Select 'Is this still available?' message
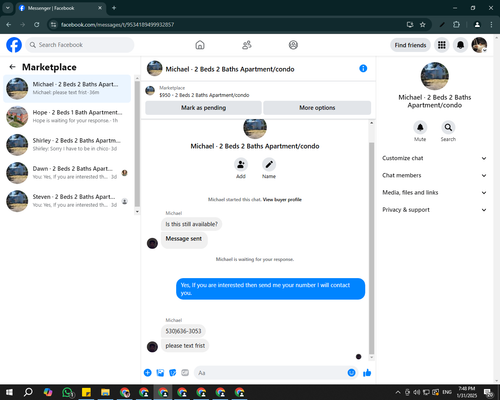Viewport: 500px width, 400px height. (x=192, y=224)
